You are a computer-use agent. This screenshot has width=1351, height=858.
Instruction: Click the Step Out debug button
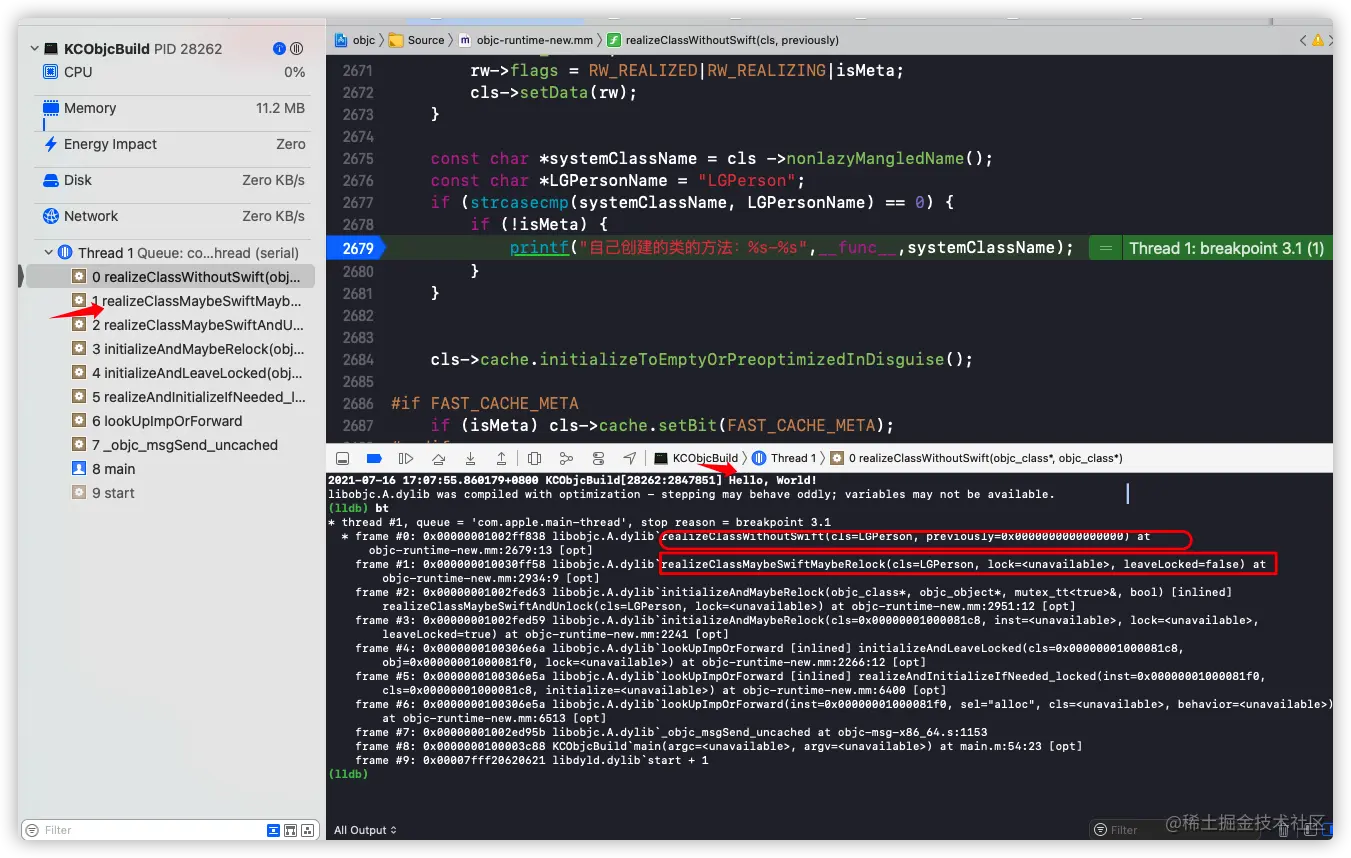click(x=502, y=458)
